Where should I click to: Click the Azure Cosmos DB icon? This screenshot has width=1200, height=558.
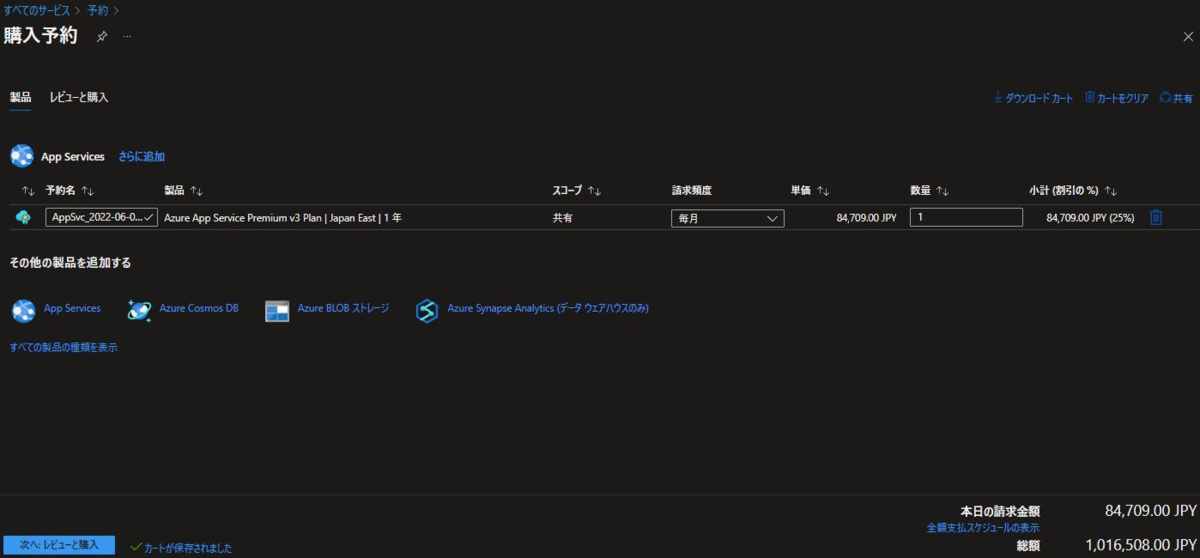(x=139, y=310)
